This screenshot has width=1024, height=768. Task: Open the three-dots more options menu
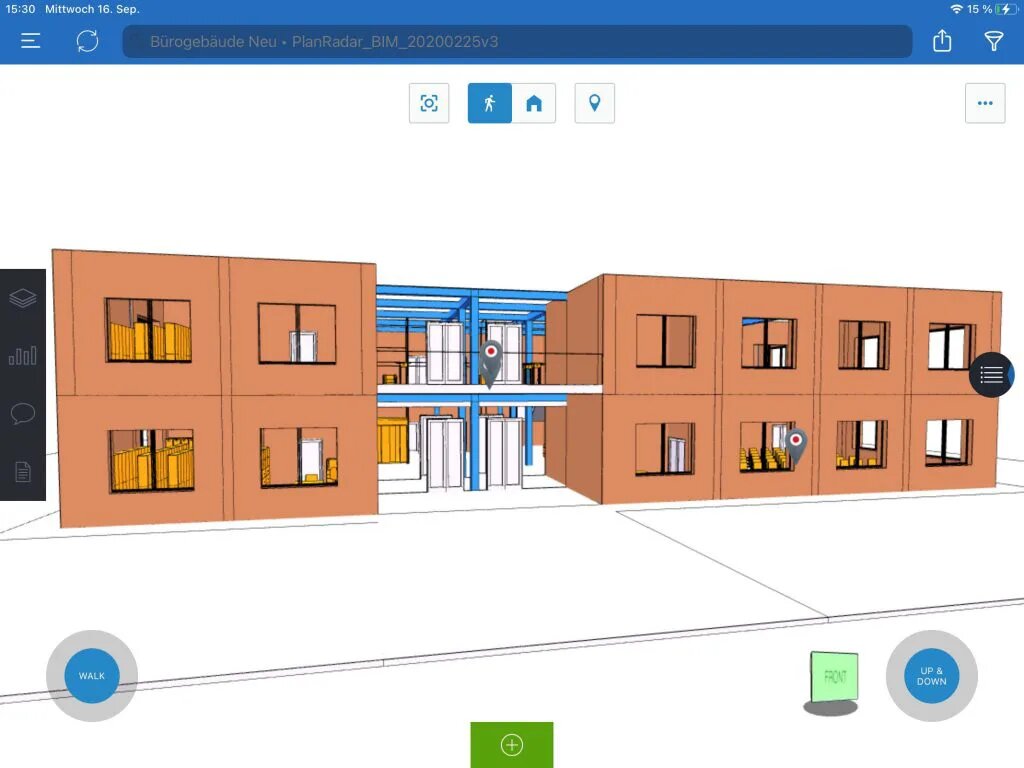coord(985,103)
